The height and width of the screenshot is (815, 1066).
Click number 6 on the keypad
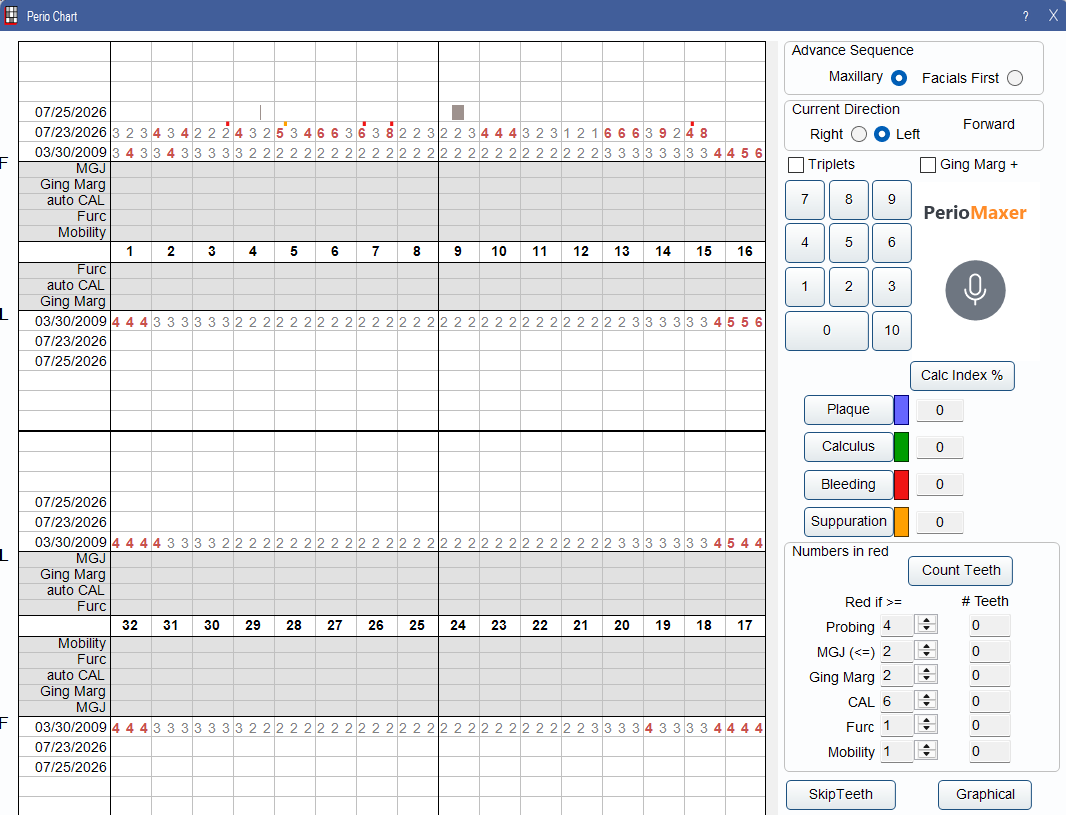pyautogui.click(x=892, y=243)
